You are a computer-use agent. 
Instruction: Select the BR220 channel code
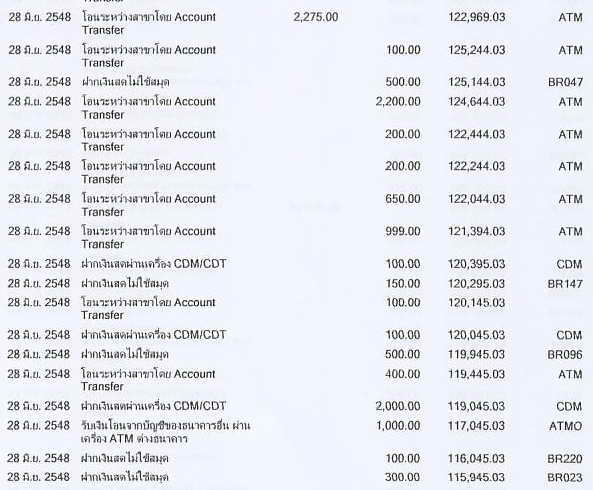[x=565, y=459]
